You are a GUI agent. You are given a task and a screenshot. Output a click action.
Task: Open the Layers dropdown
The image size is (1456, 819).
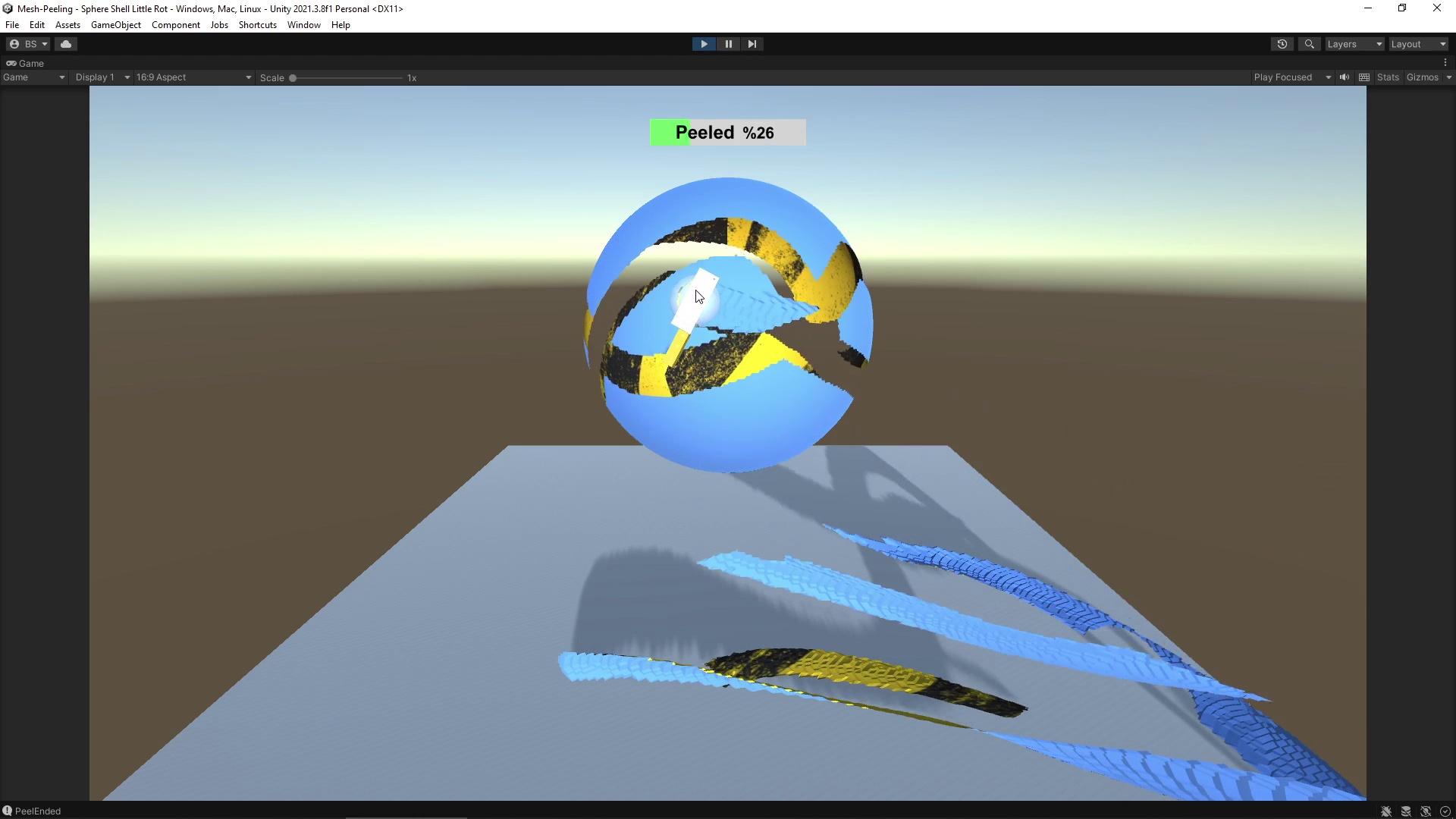[1354, 44]
